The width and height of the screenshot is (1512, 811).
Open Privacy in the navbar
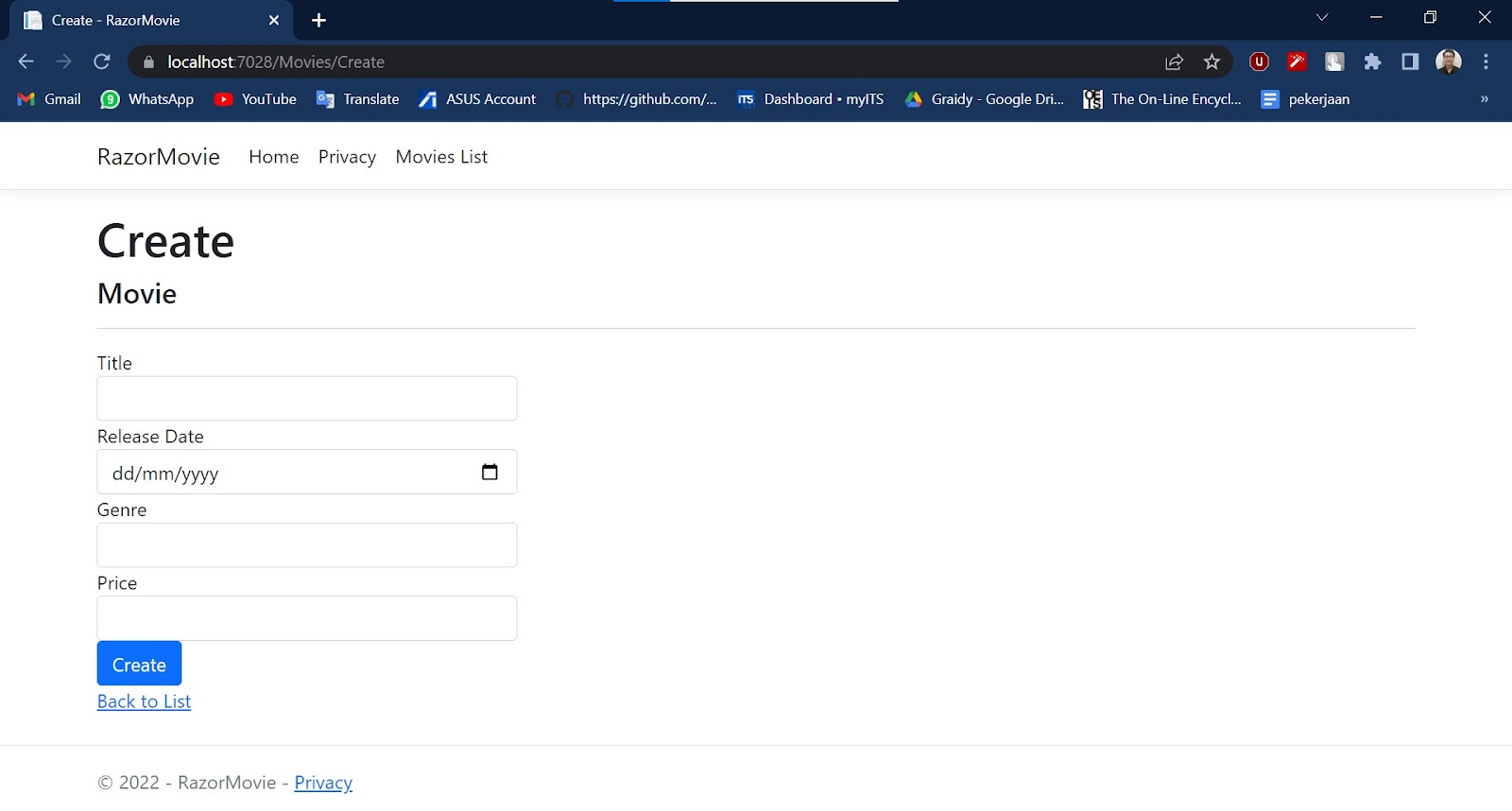coord(347,157)
